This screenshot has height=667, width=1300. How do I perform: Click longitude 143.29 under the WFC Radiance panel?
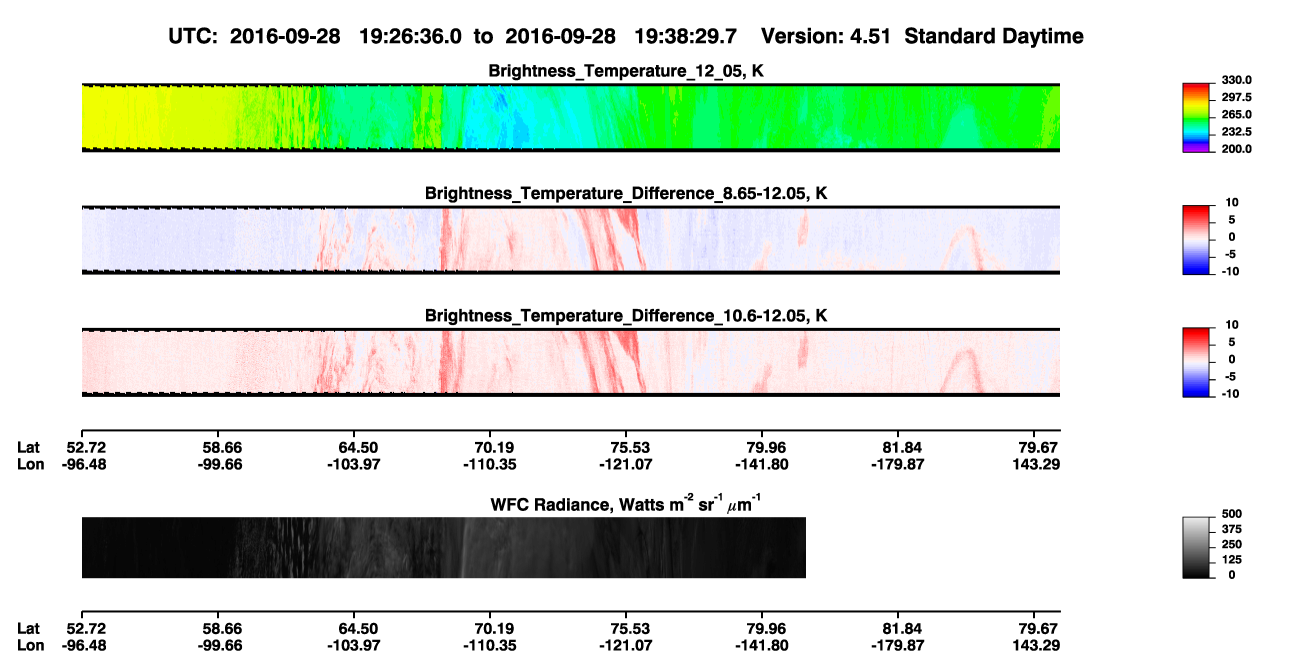(1038, 645)
